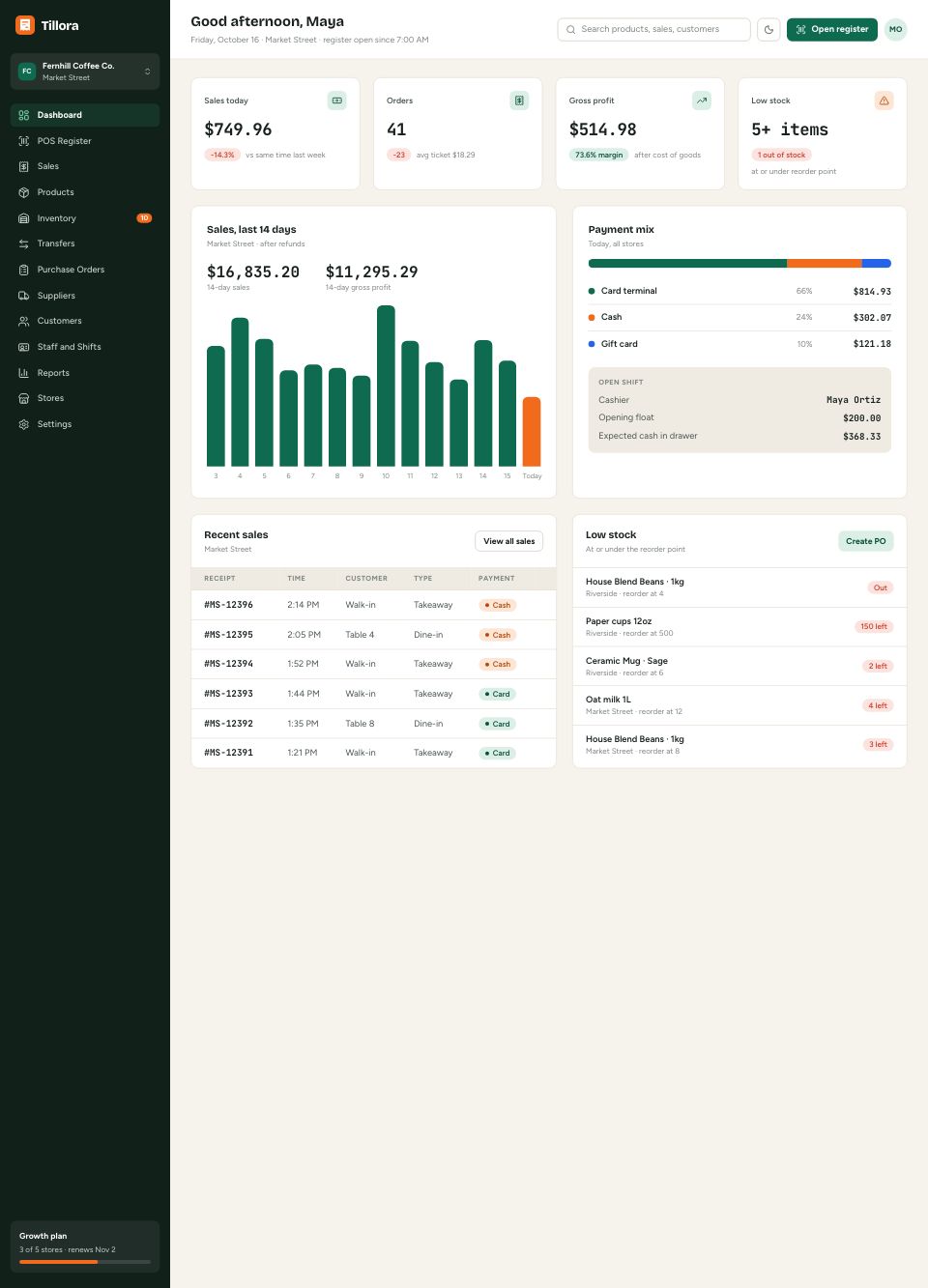Select receipt #MS-12391 row
Screen dimensions: 928x1288
374,753
